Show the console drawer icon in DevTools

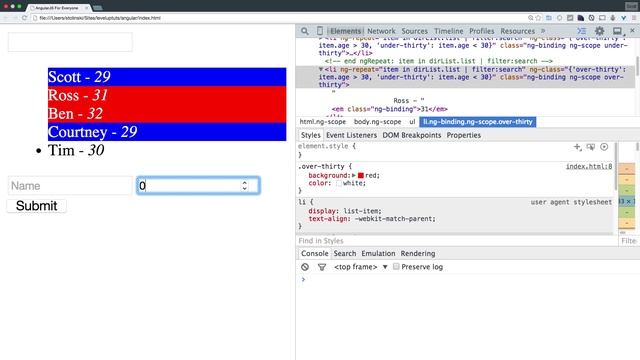click(582, 31)
